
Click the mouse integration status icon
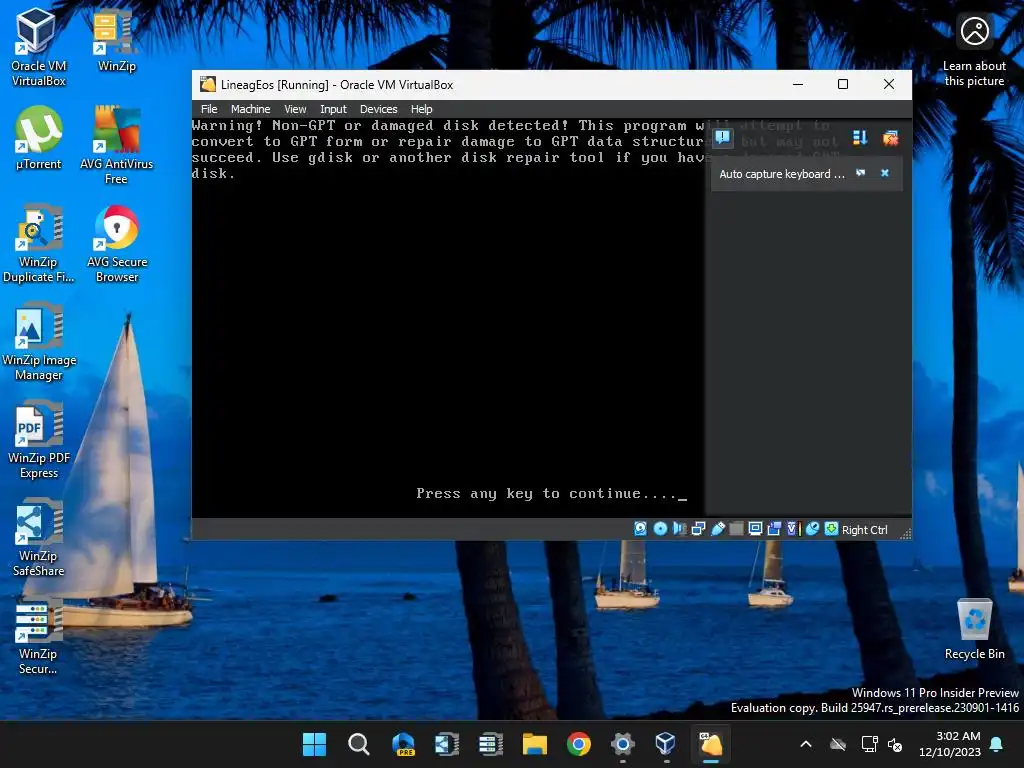click(x=812, y=529)
